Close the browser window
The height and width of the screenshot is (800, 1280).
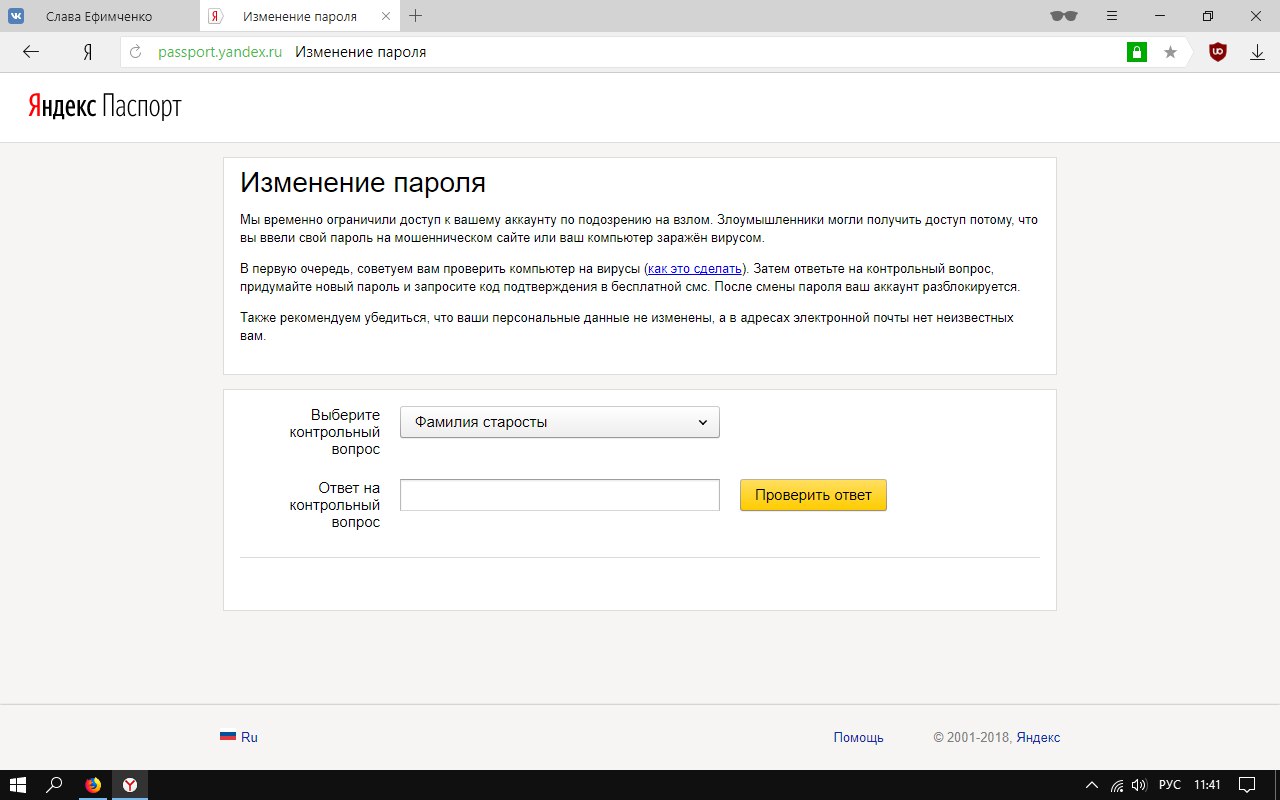(1256, 16)
